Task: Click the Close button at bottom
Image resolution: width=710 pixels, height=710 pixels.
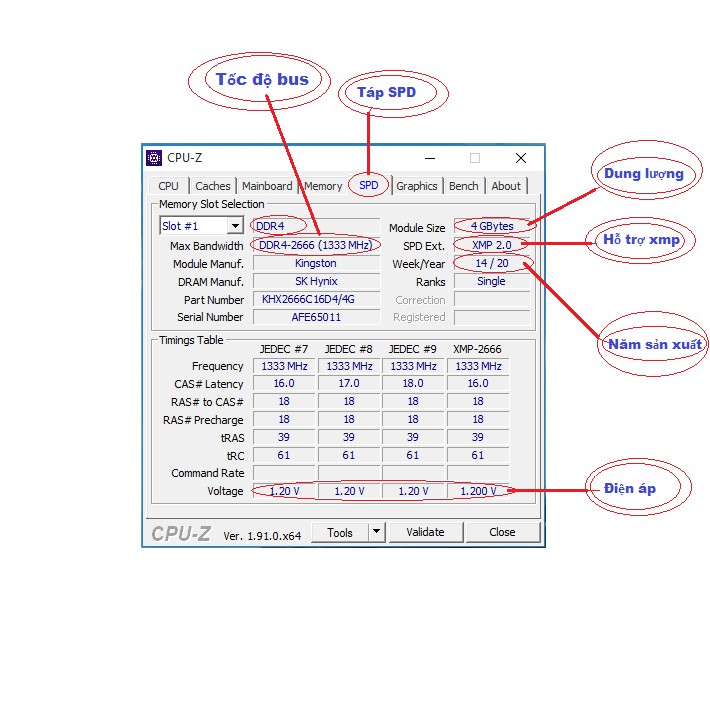Action: (502, 532)
